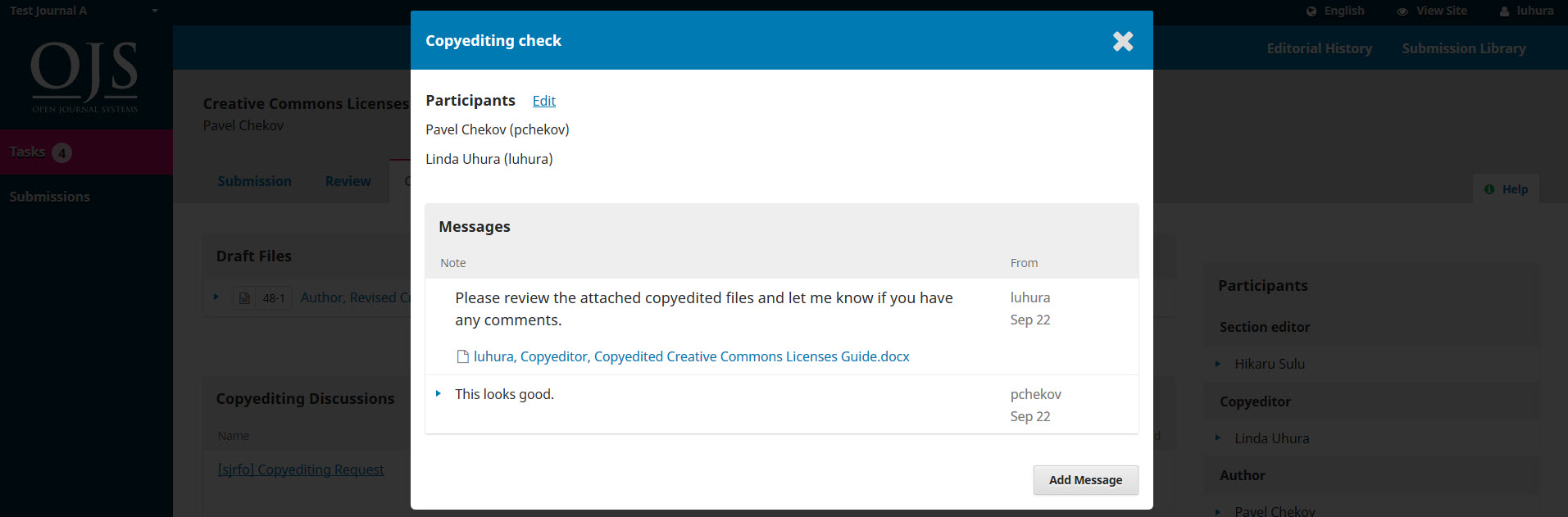Click the file icon beside draft file 48-1

tap(244, 297)
